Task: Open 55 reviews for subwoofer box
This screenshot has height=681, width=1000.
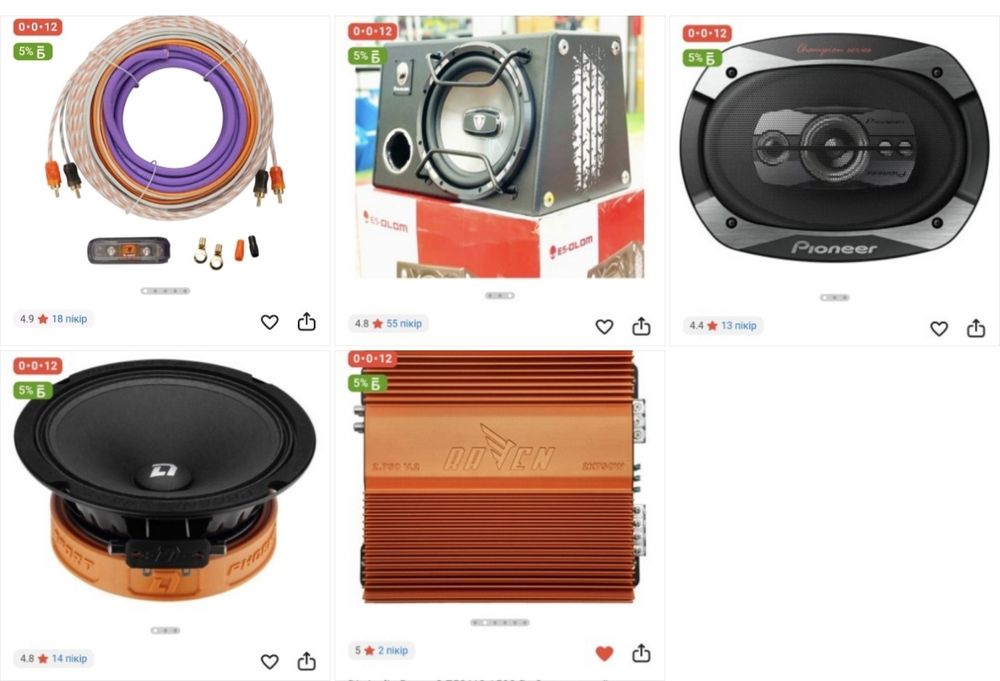Action: 404,323
